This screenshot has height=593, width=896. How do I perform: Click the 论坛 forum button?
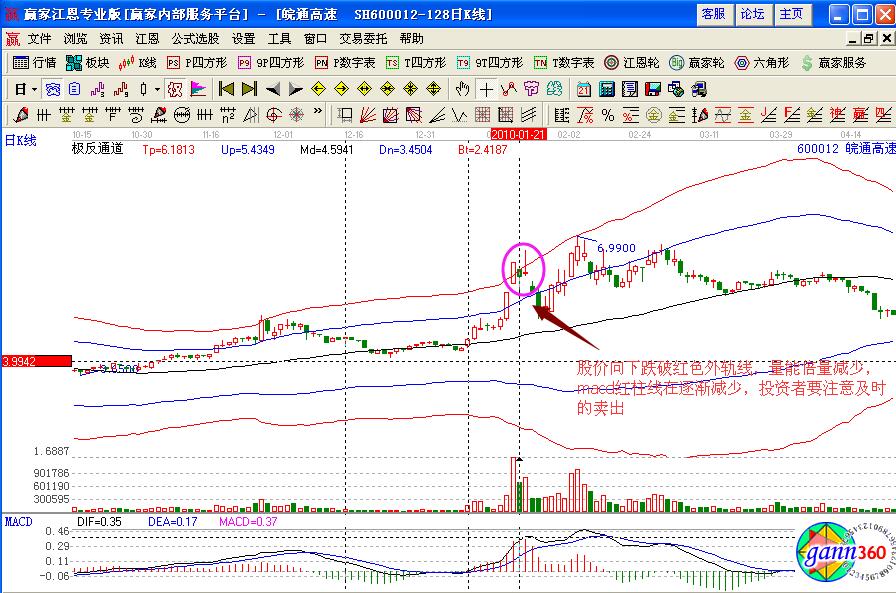tap(752, 14)
